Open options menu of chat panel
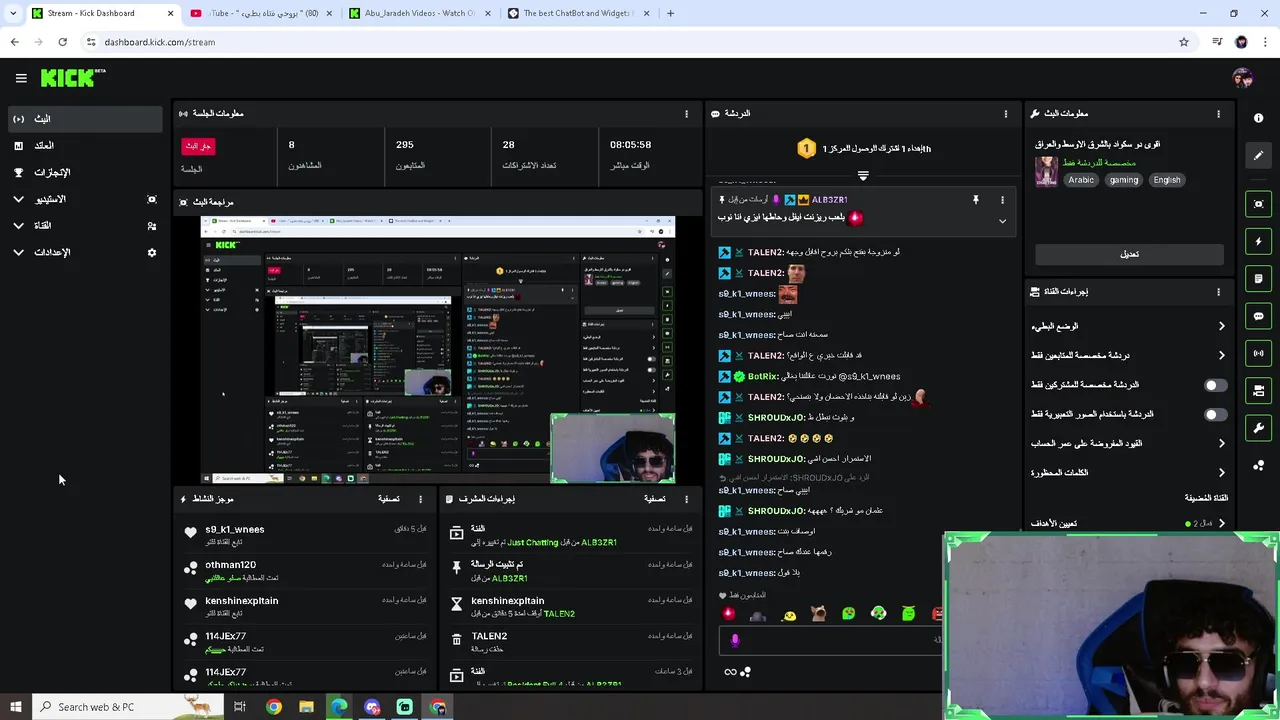Image resolution: width=1280 pixels, height=720 pixels. pyautogui.click(x=1005, y=114)
